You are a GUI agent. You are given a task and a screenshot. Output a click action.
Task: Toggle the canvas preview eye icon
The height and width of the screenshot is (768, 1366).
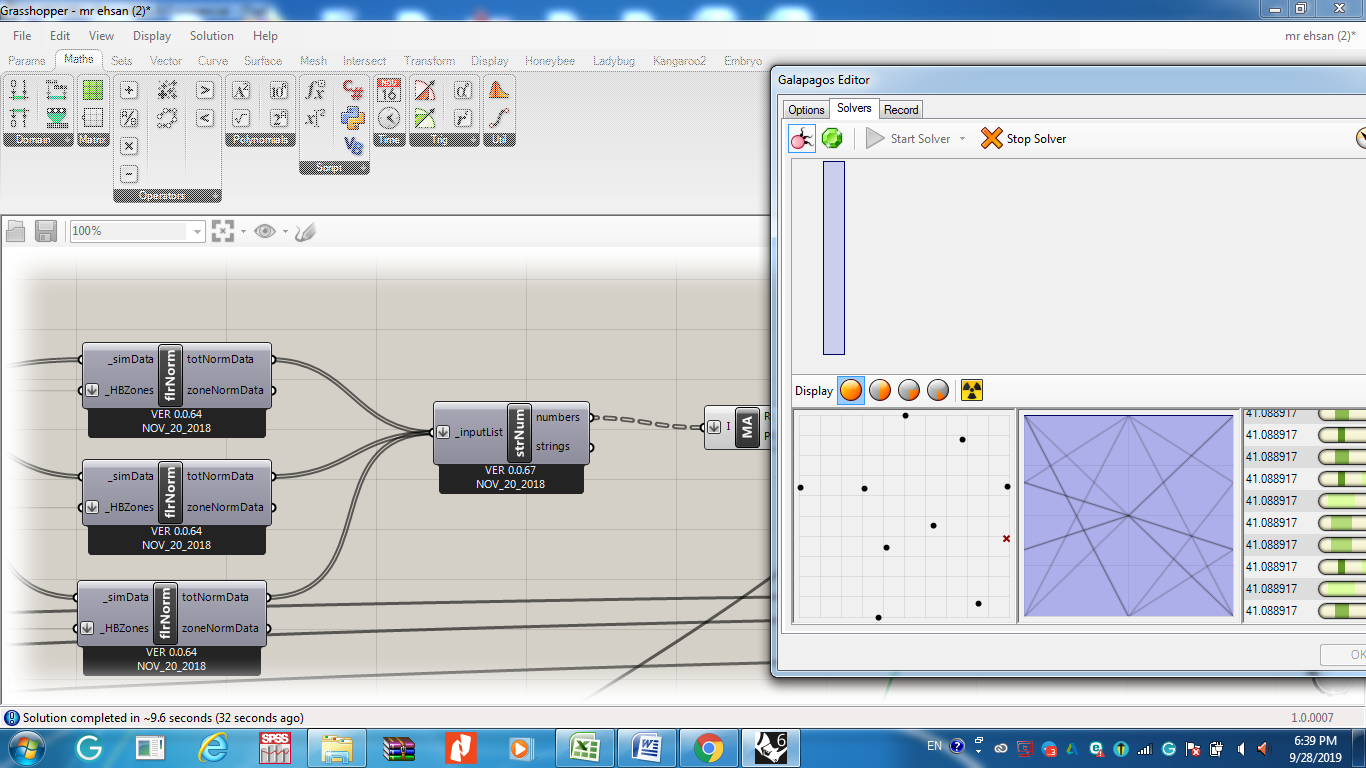coord(265,232)
